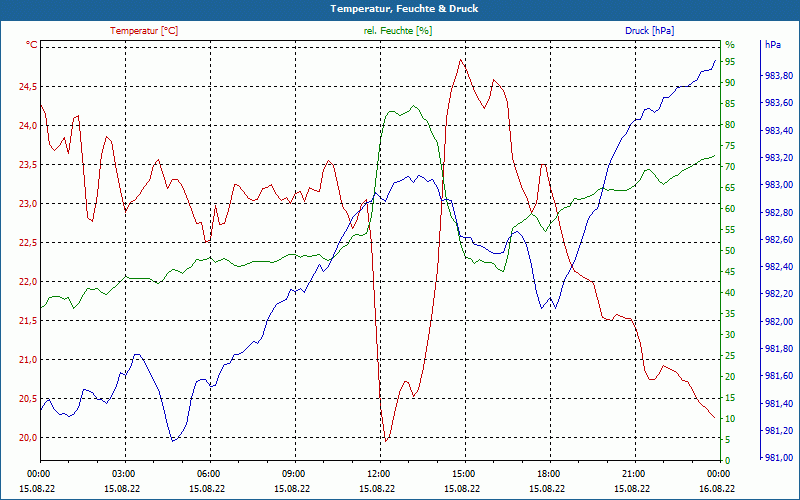Click the 21:00 time axis label
800x500 pixels.
633,473
